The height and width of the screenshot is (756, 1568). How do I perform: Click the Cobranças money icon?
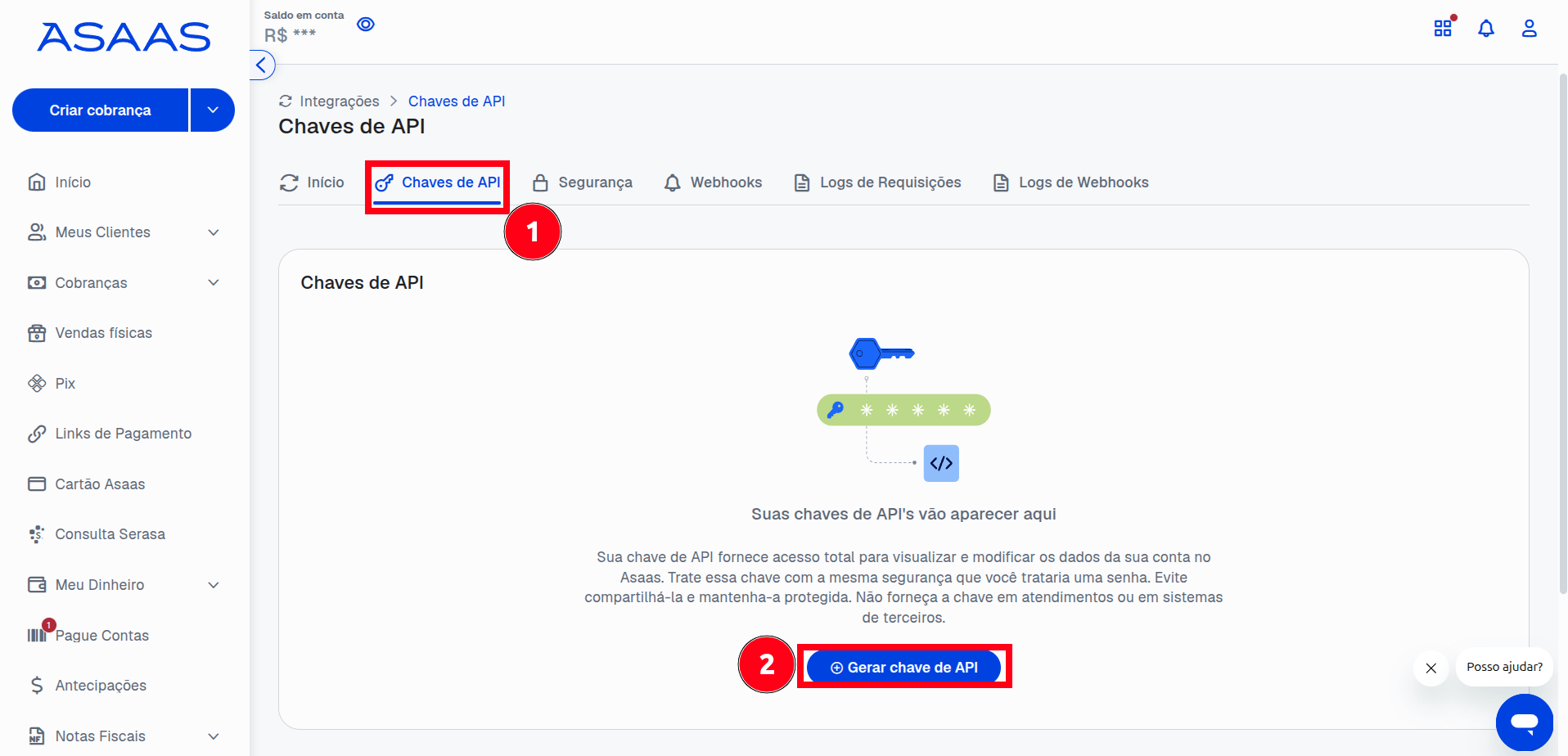click(37, 283)
